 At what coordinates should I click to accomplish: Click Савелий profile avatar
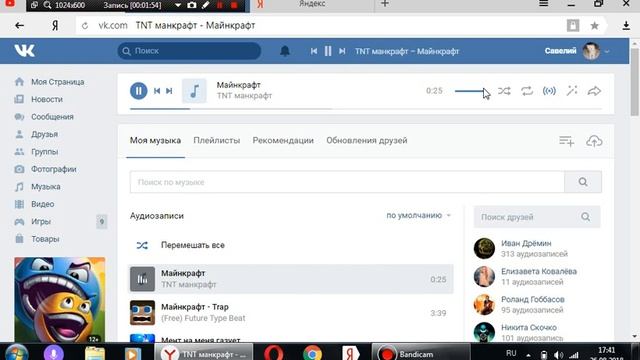(x=591, y=51)
